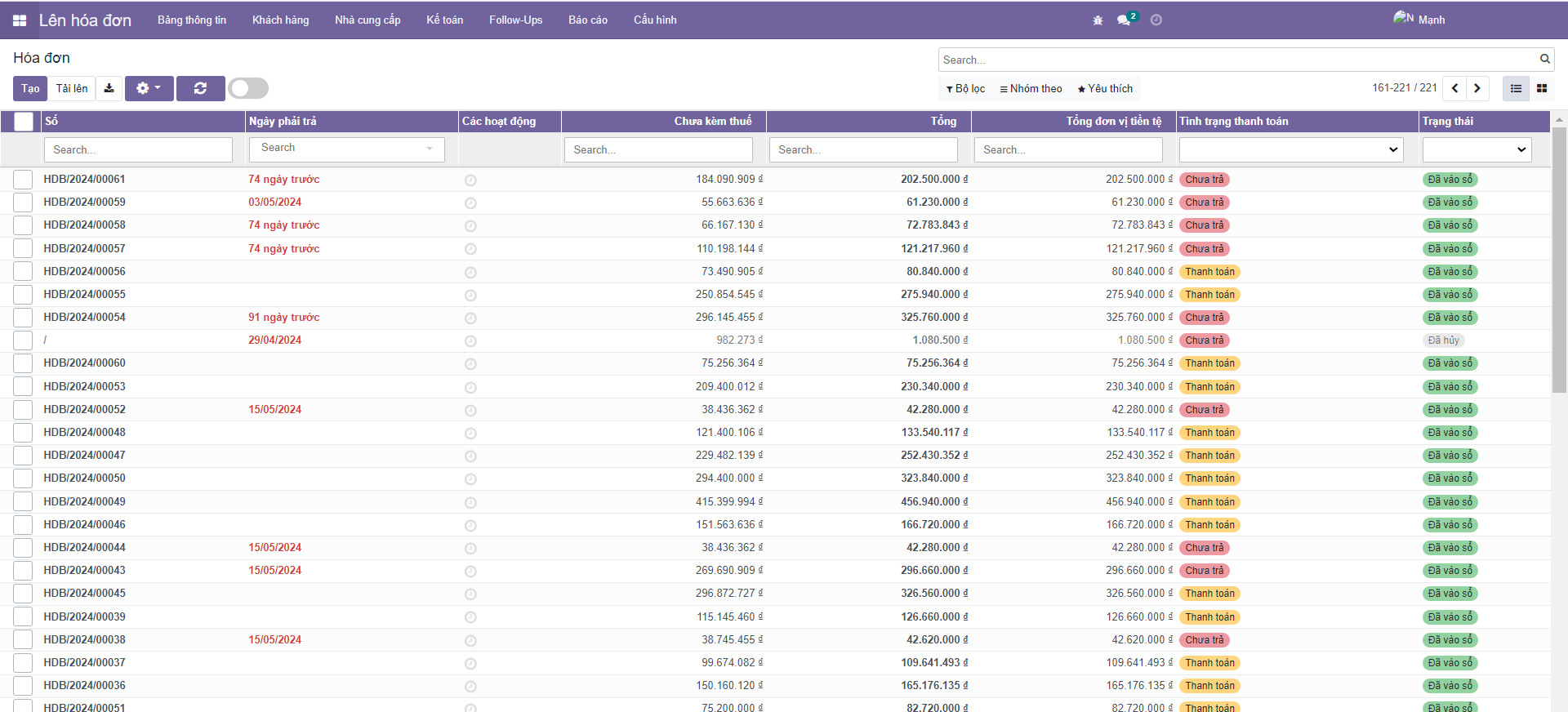Click the Tạo button

[x=30, y=88]
